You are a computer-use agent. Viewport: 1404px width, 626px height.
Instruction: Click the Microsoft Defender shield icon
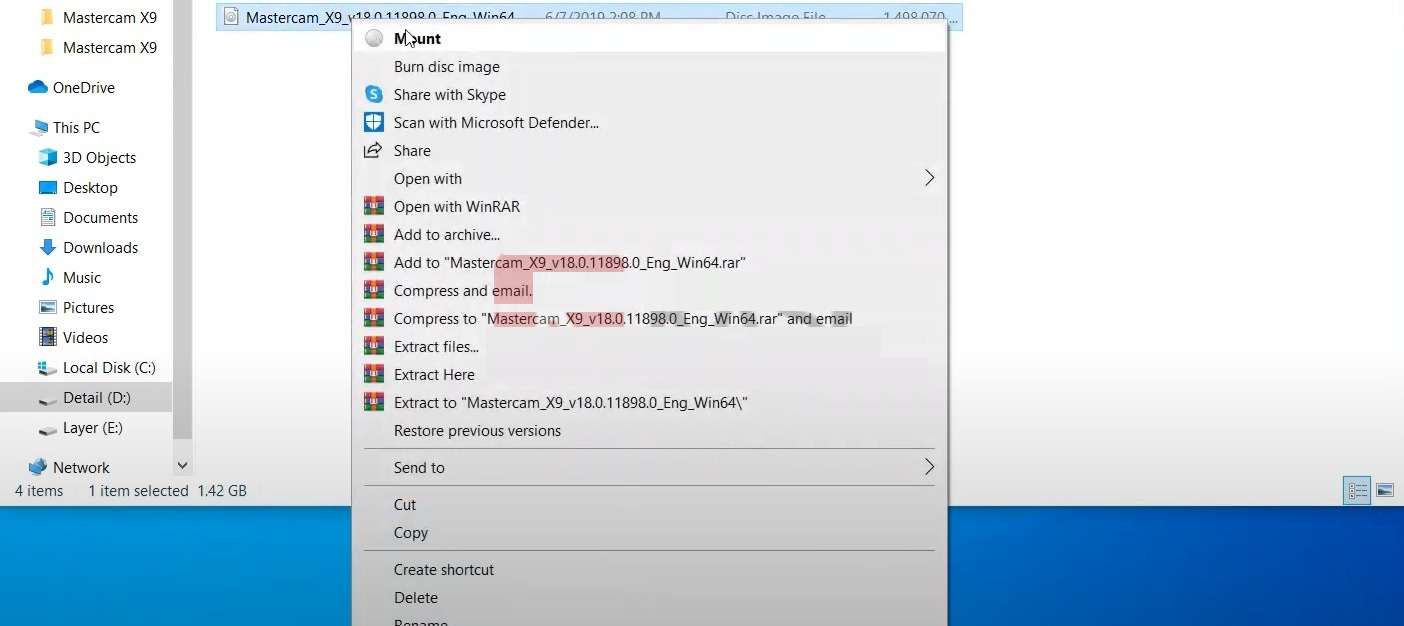pyautogui.click(x=374, y=122)
